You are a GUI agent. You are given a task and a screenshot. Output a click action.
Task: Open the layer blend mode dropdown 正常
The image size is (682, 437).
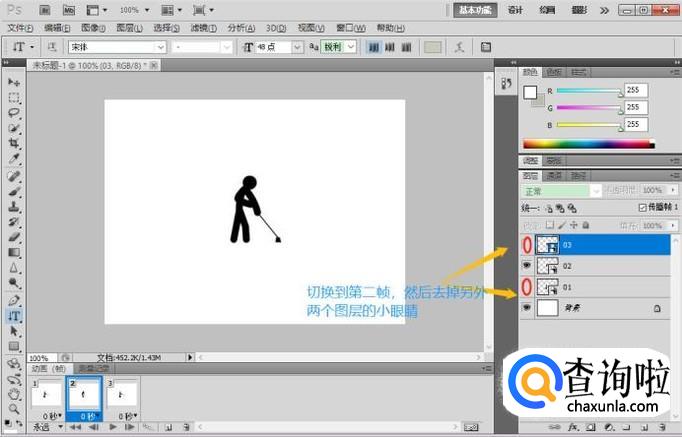[561, 190]
